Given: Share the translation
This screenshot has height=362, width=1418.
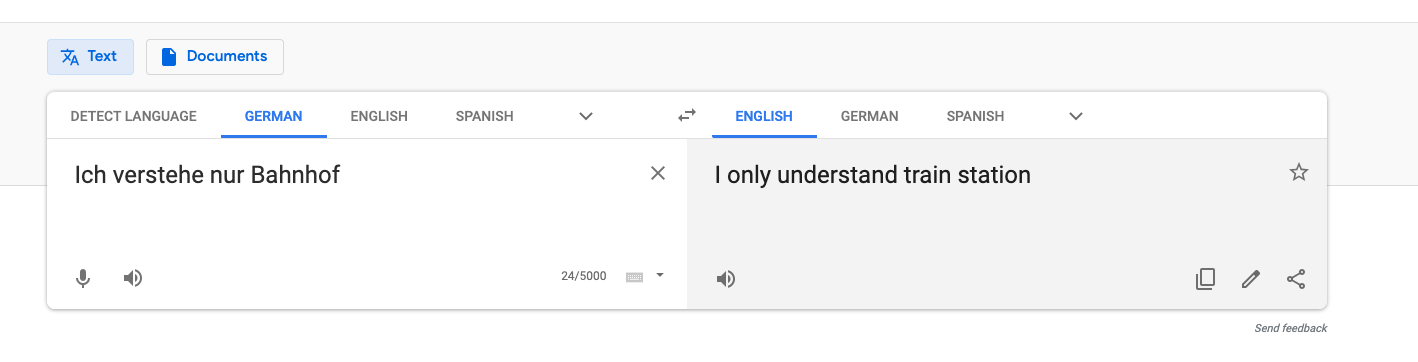Looking at the screenshot, I should click(x=1296, y=279).
